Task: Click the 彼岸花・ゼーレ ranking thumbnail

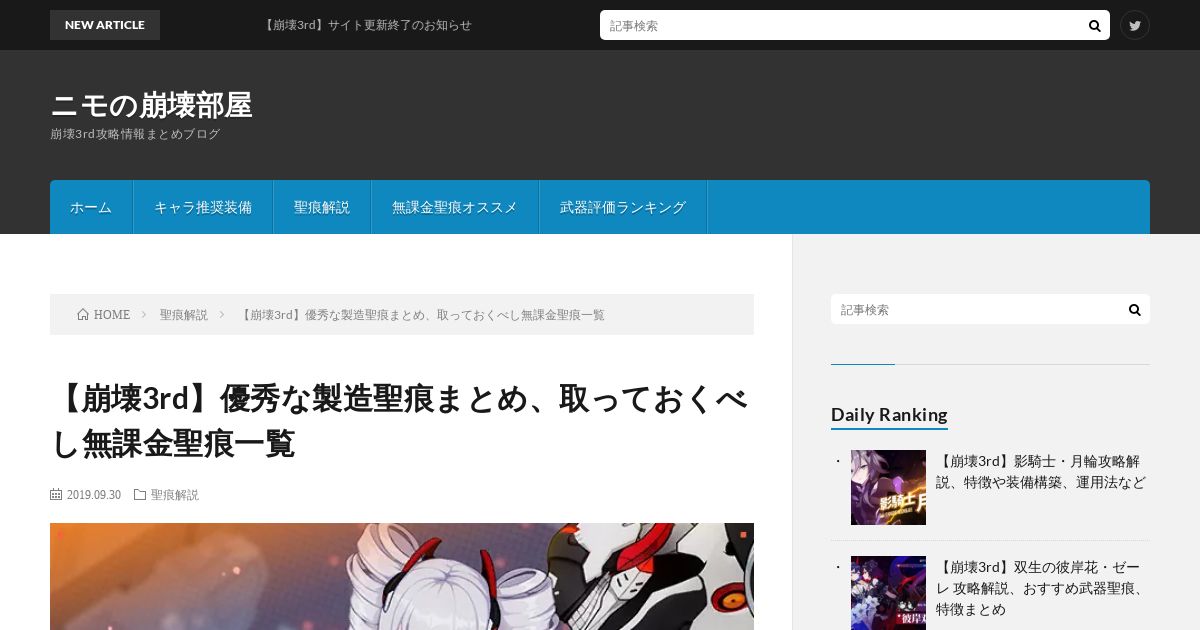Action: click(x=888, y=593)
